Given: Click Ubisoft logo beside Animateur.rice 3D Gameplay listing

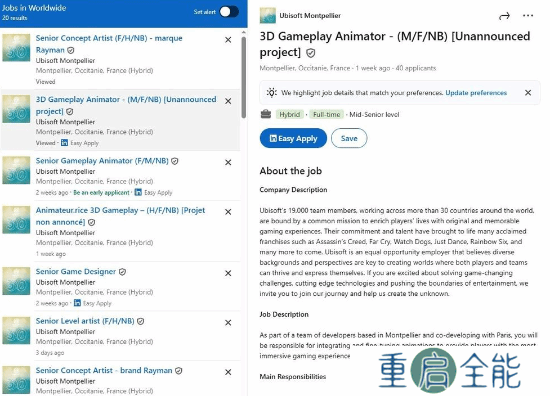Looking at the screenshot, I should coord(16,220).
